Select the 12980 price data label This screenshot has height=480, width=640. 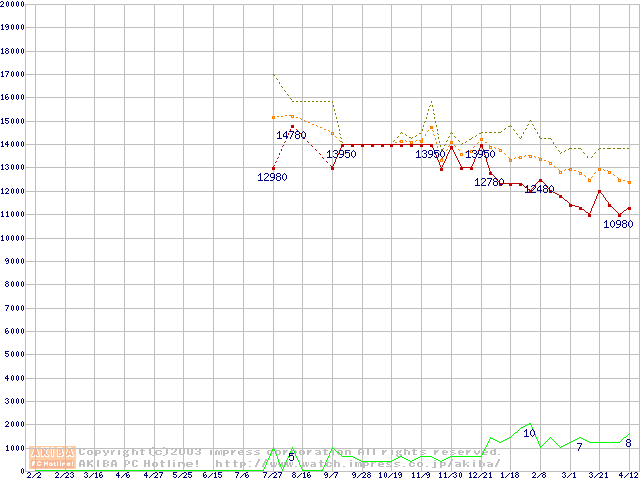272,177
